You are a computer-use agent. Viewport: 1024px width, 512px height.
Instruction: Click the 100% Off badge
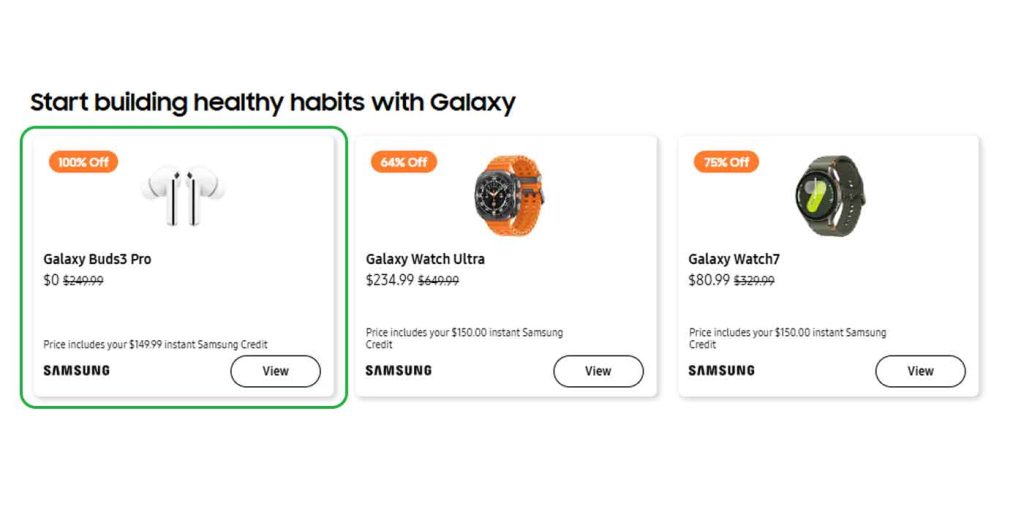(x=83, y=162)
